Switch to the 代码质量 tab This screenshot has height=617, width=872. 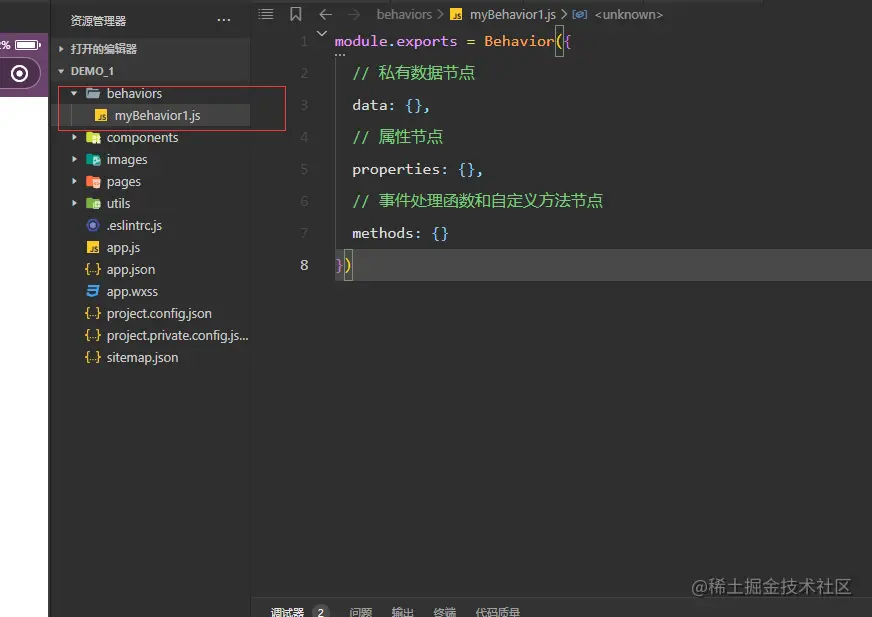498,612
